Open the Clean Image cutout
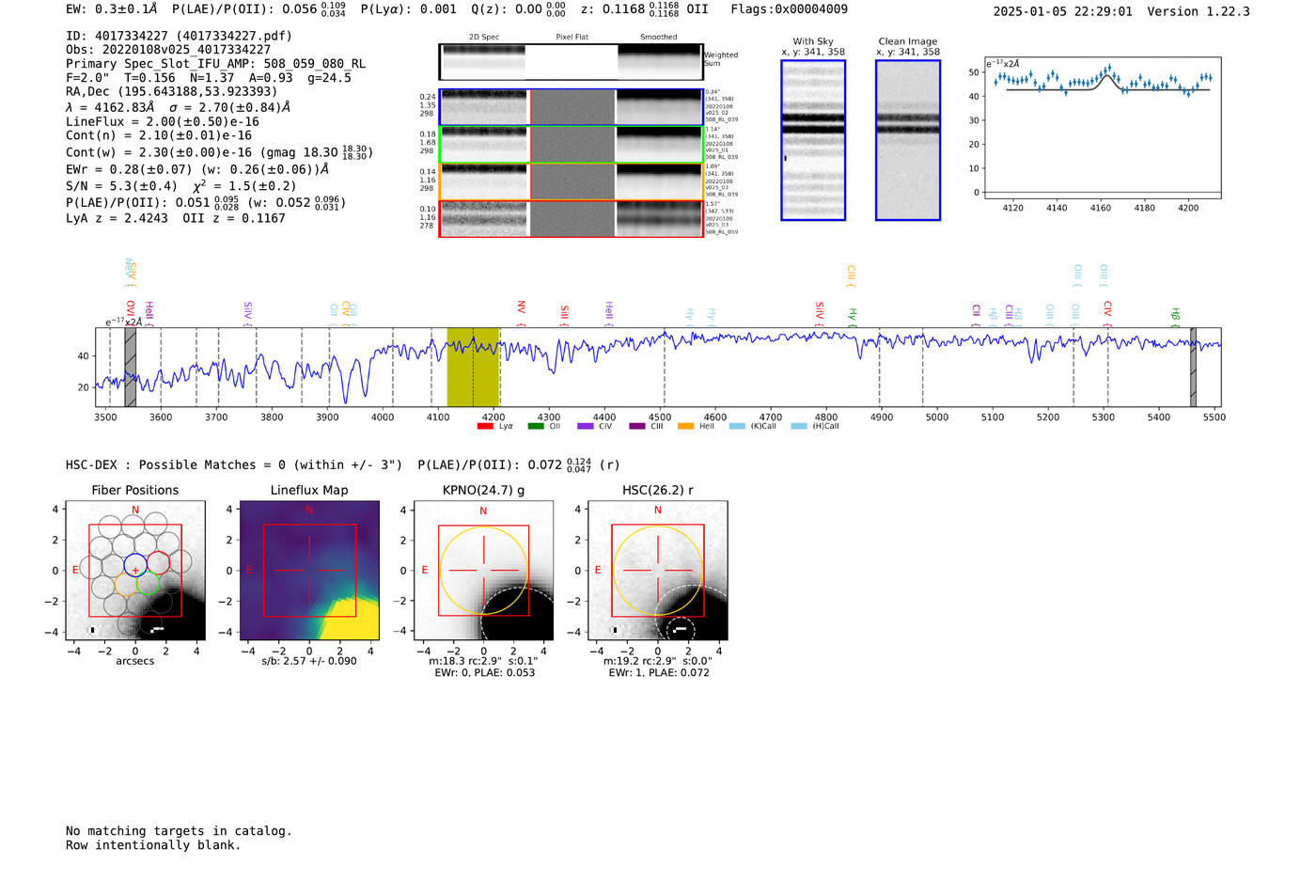This screenshot has height=896, width=1316. (907, 140)
